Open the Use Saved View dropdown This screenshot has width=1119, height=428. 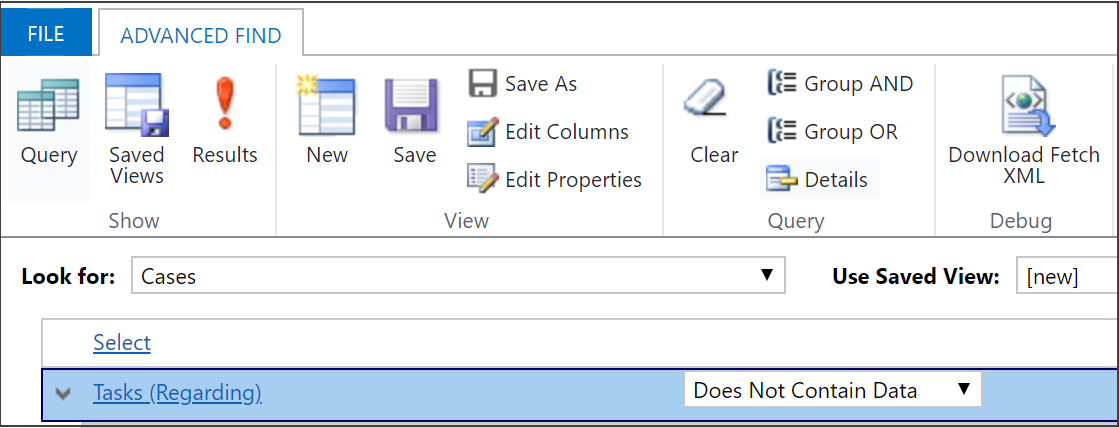[x=1066, y=277]
